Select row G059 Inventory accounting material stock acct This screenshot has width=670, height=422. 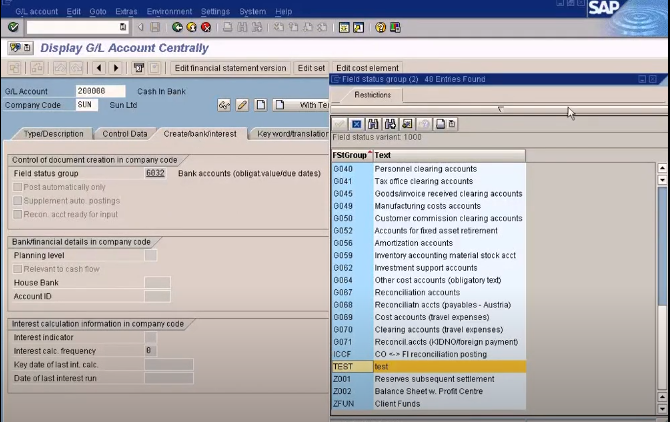pyautogui.click(x=429, y=255)
